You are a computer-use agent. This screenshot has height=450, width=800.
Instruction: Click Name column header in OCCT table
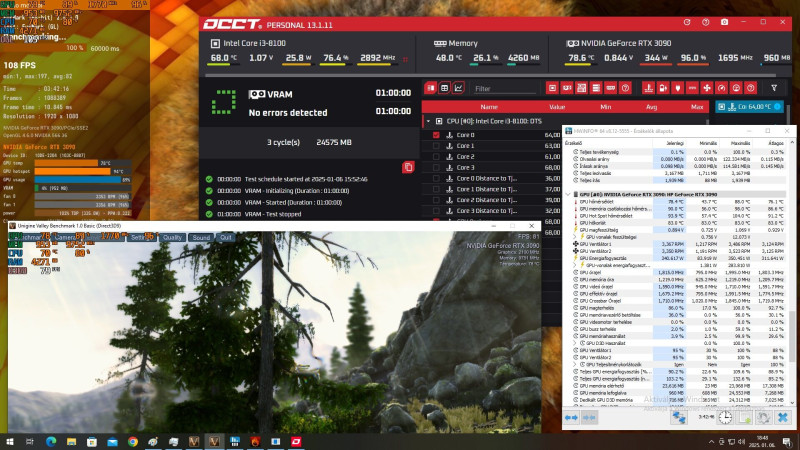[x=488, y=107]
